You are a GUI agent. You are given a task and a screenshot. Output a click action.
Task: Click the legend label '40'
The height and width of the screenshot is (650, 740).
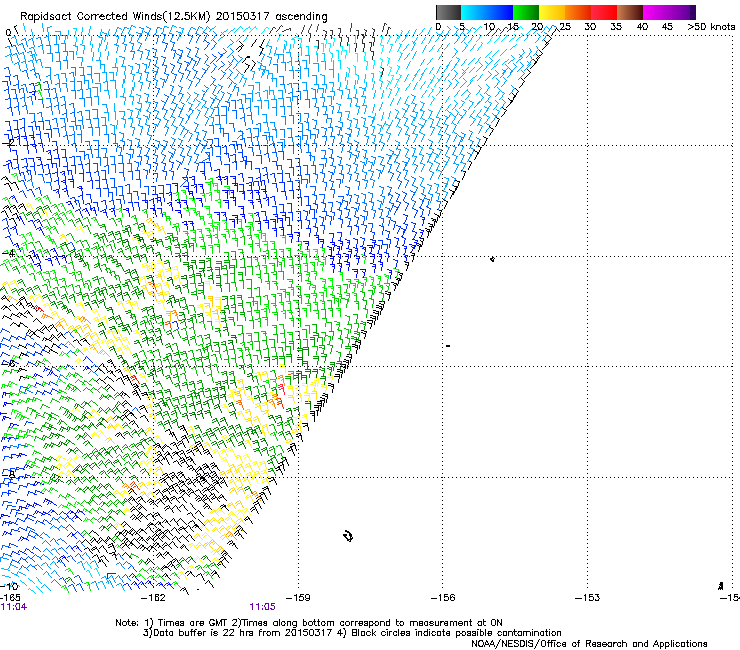(x=642, y=27)
